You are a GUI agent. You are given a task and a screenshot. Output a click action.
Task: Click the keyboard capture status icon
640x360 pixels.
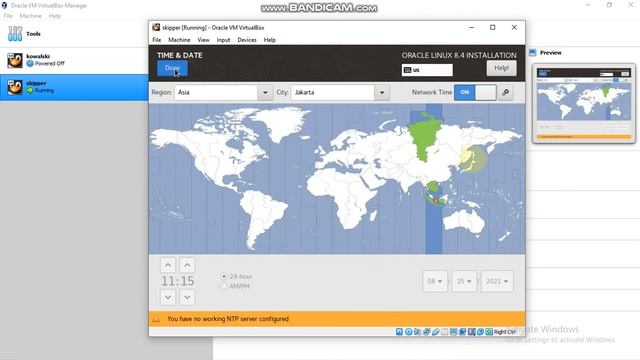pos(489,332)
